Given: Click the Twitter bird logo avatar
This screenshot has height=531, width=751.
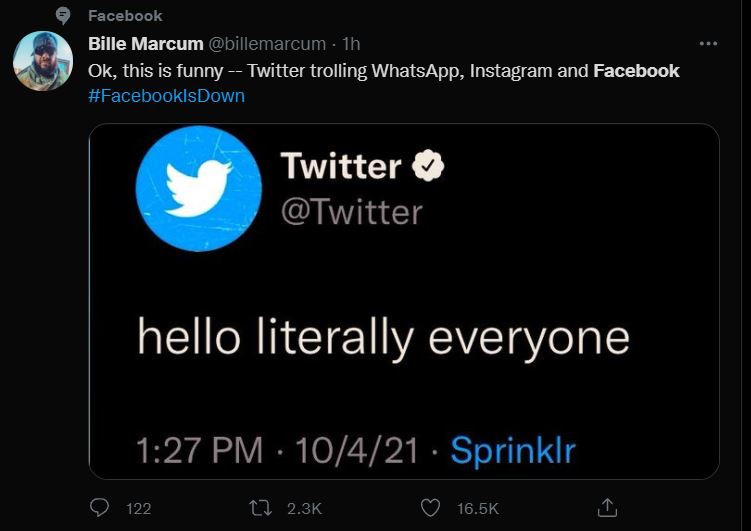Looking at the screenshot, I should [198, 187].
